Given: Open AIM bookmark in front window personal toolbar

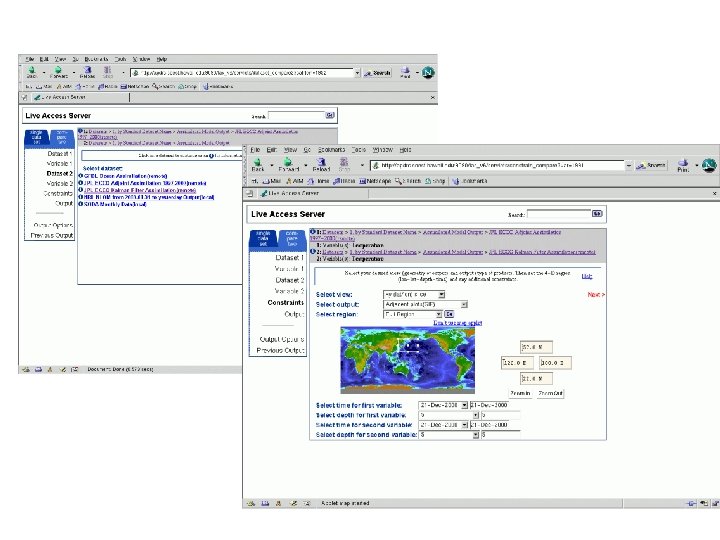Looking at the screenshot, I should (x=294, y=181).
